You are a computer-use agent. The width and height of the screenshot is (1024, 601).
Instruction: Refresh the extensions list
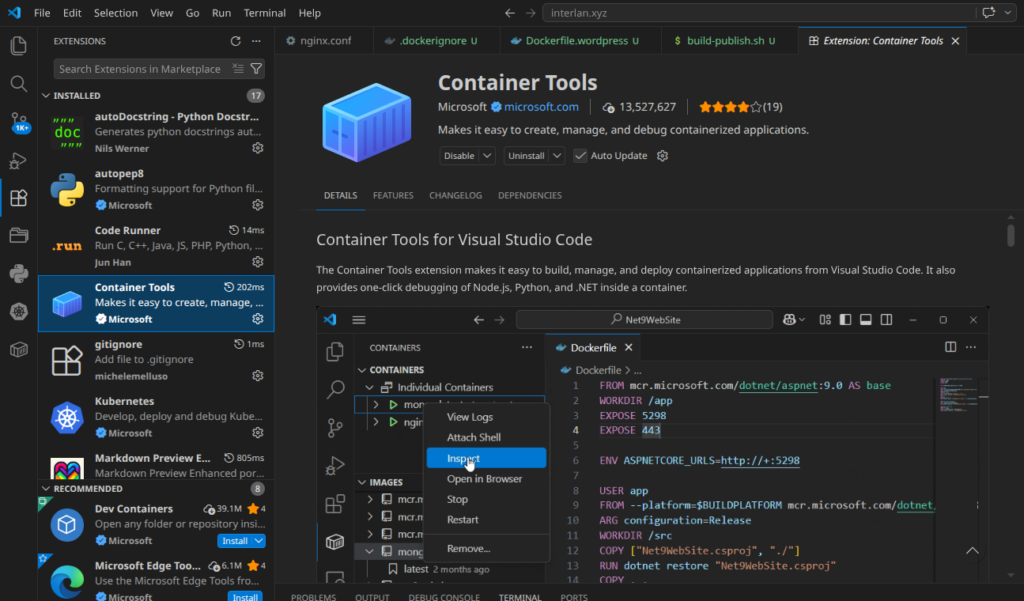(236, 41)
